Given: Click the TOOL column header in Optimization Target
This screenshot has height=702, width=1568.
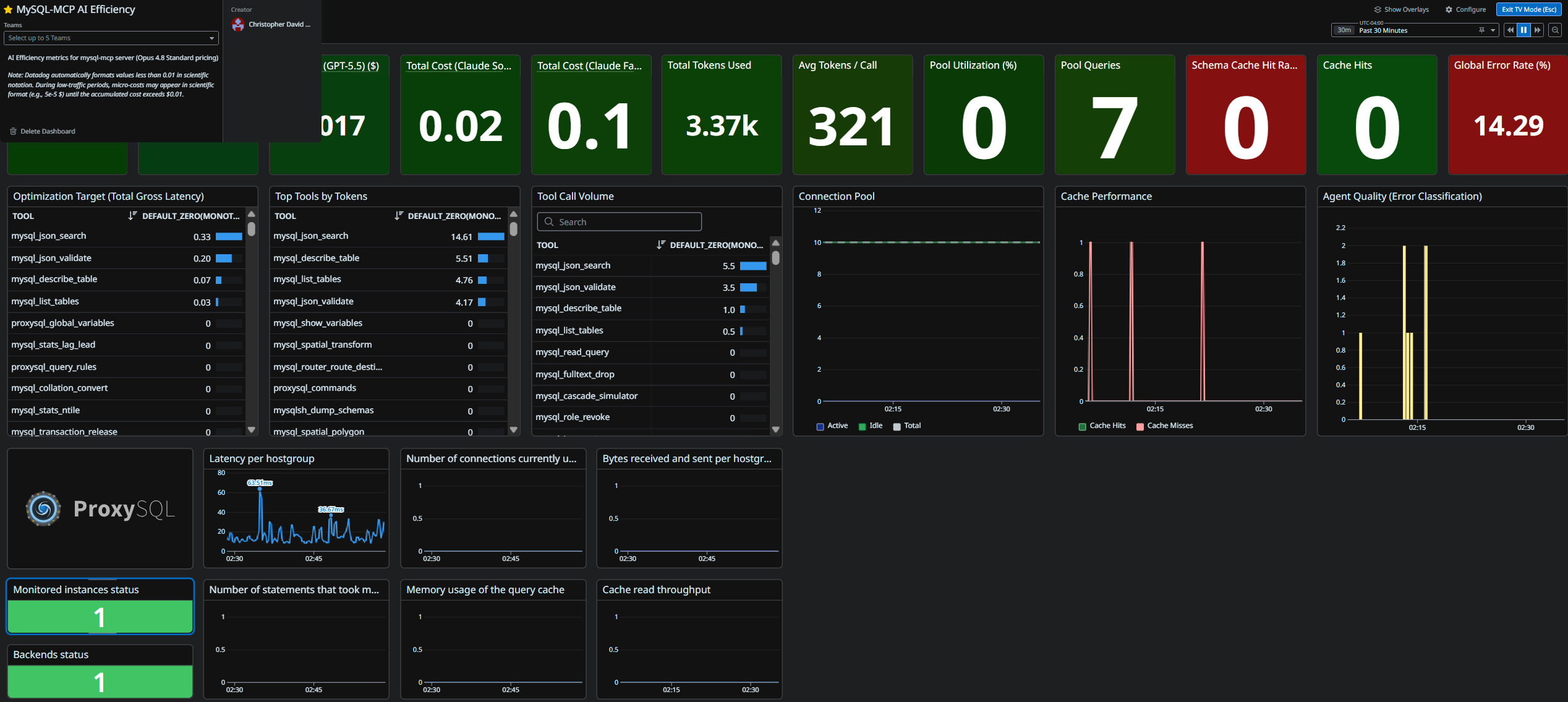Looking at the screenshot, I should pos(23,216).
